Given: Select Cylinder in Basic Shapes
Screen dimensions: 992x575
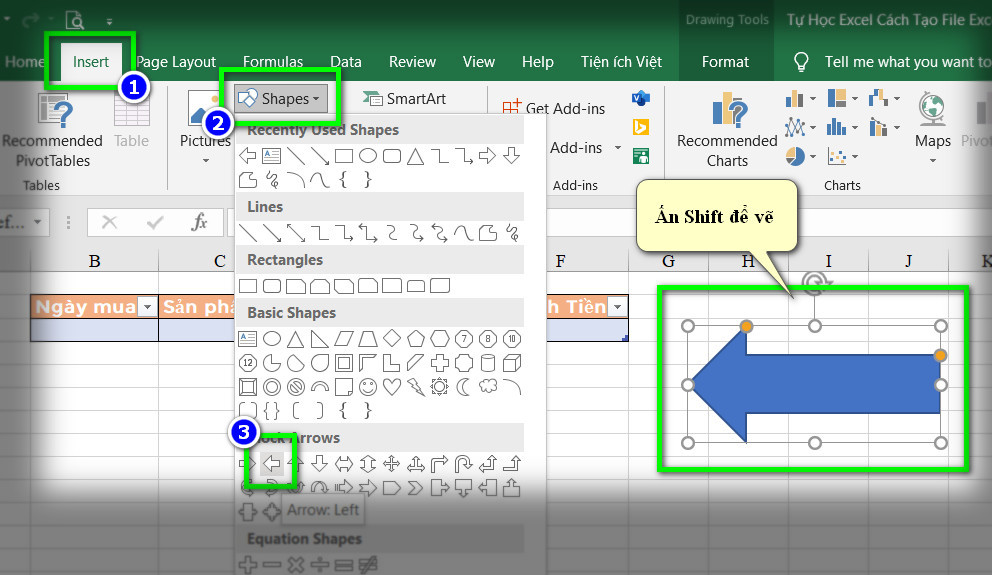Looking at the screenshot, I should (x=488, y=363).
